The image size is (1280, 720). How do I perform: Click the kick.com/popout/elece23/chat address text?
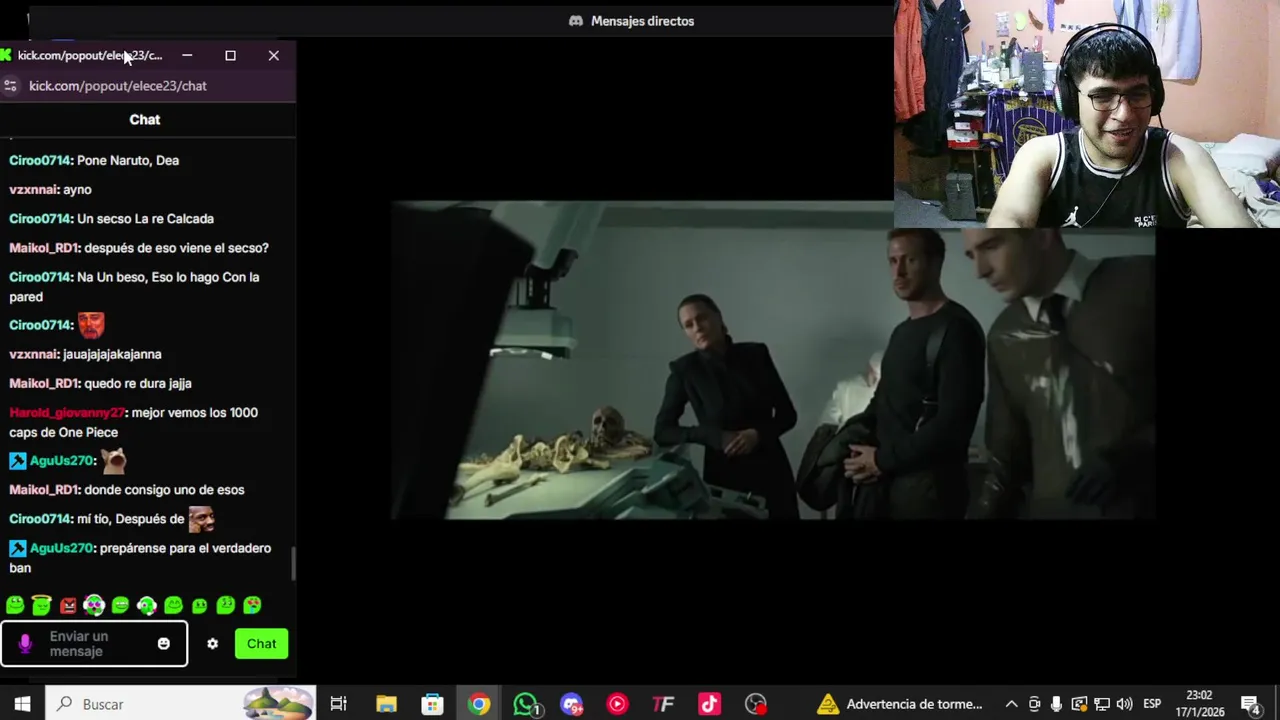pos(118,86)
